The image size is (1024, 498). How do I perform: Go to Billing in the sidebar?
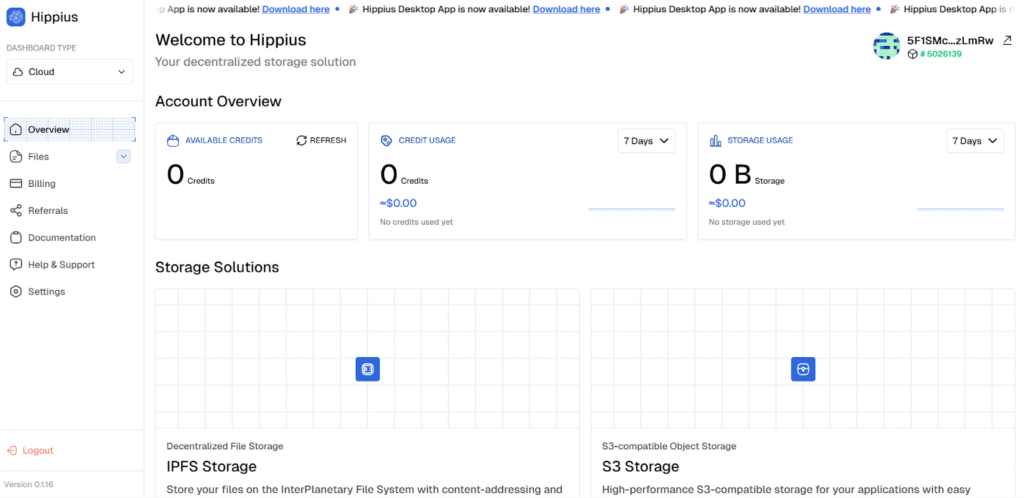pos(41,184)
